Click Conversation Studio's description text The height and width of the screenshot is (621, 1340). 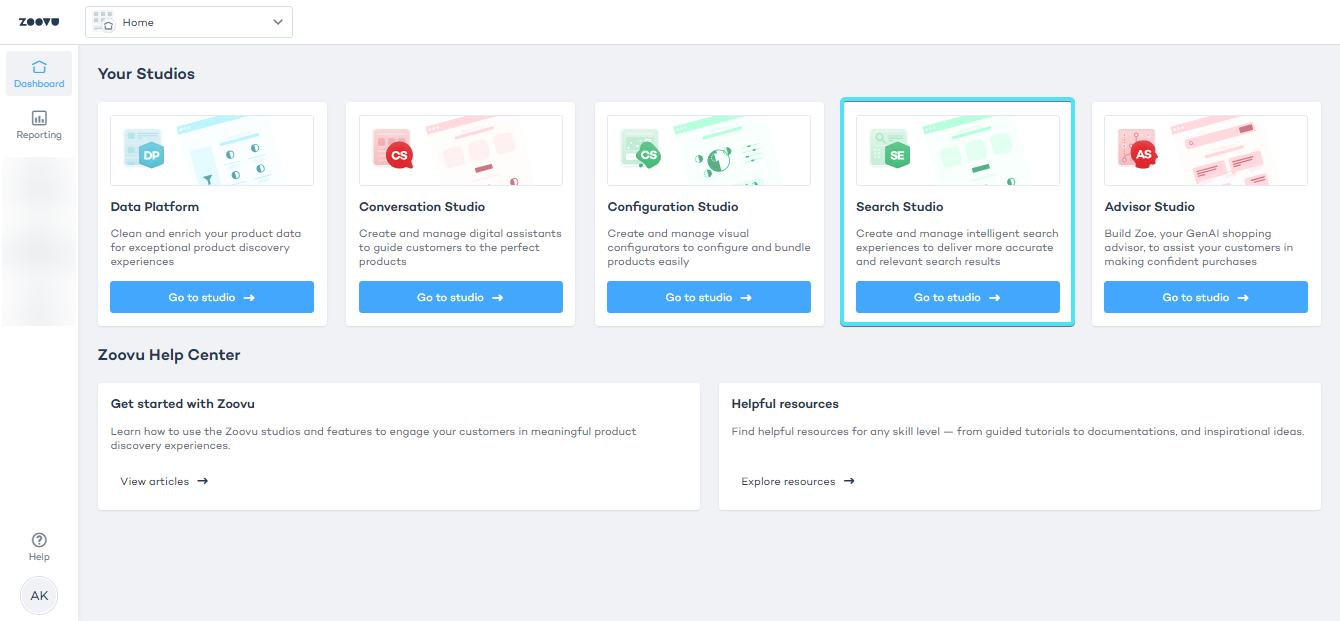(460, 247)
